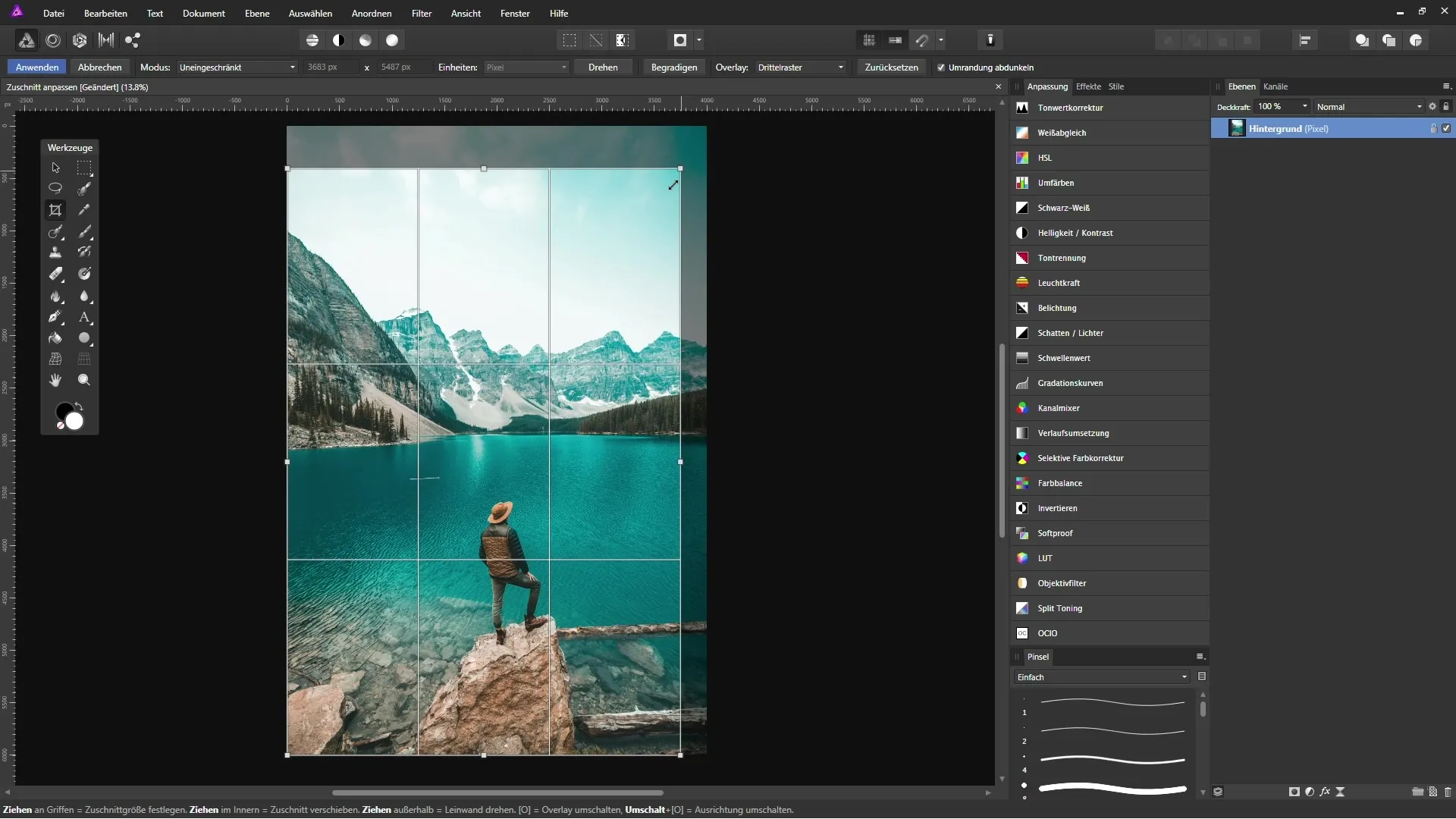The height and width of the screenshot is (819, 1456).
Task: Select the color picker eyedropper tool
Action: point(84,210)
